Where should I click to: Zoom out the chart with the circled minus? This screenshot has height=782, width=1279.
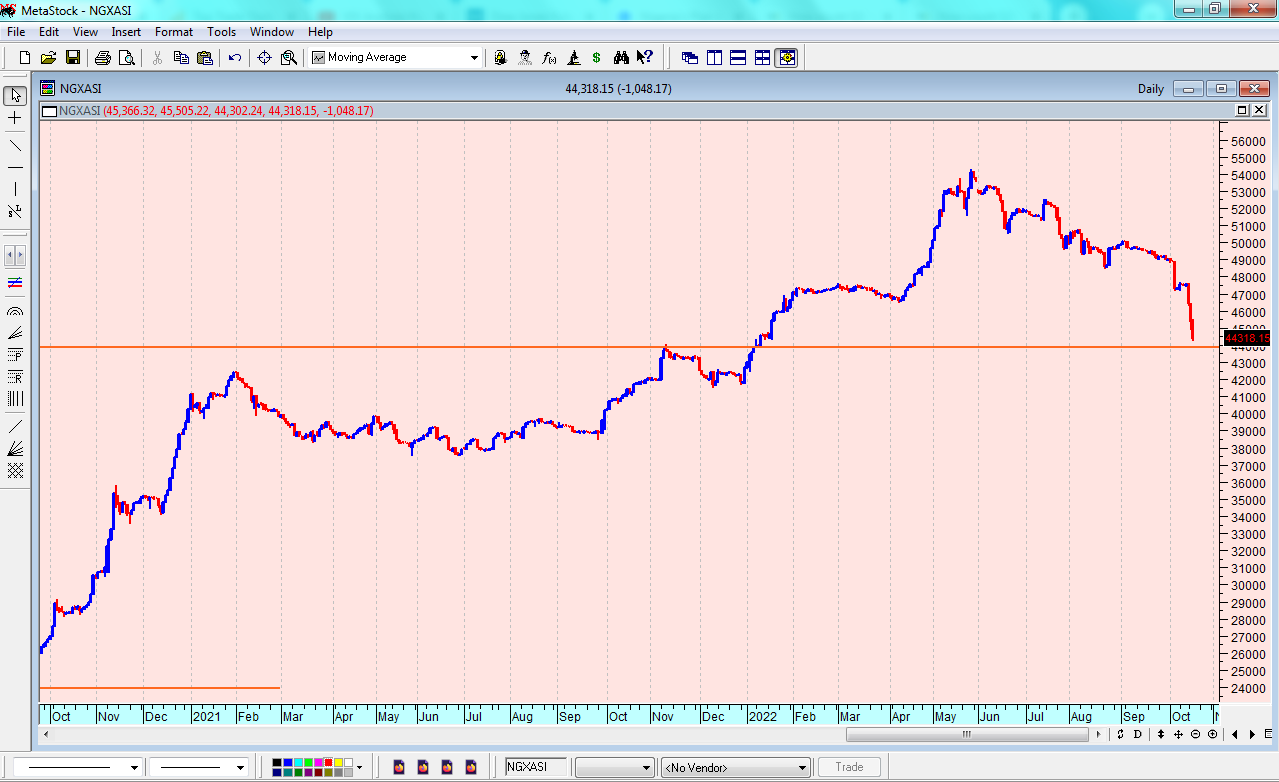click(x=1196, y=734)
